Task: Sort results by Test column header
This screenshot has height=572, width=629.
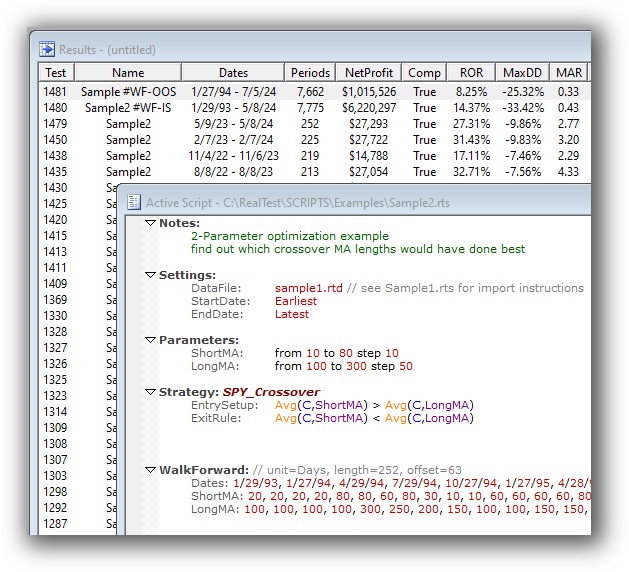Action: click(56, 72)
